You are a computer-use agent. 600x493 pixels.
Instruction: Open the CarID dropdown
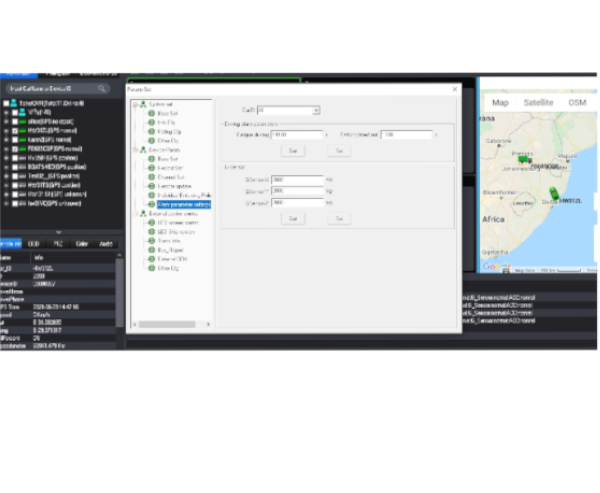coord(288,110)
